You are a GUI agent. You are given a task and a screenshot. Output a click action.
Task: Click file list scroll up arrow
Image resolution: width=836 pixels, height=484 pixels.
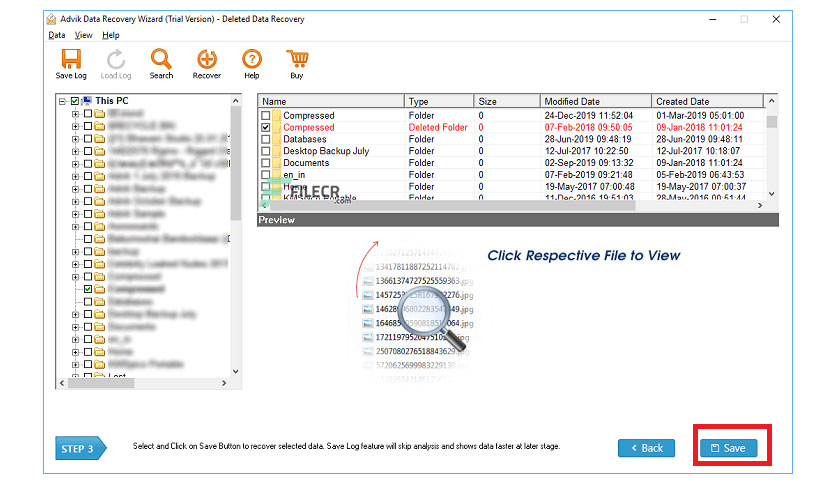[771, 101]
